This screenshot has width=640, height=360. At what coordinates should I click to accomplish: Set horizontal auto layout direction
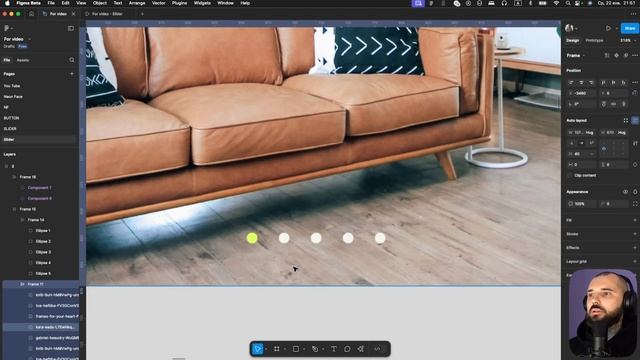(582, 143)
